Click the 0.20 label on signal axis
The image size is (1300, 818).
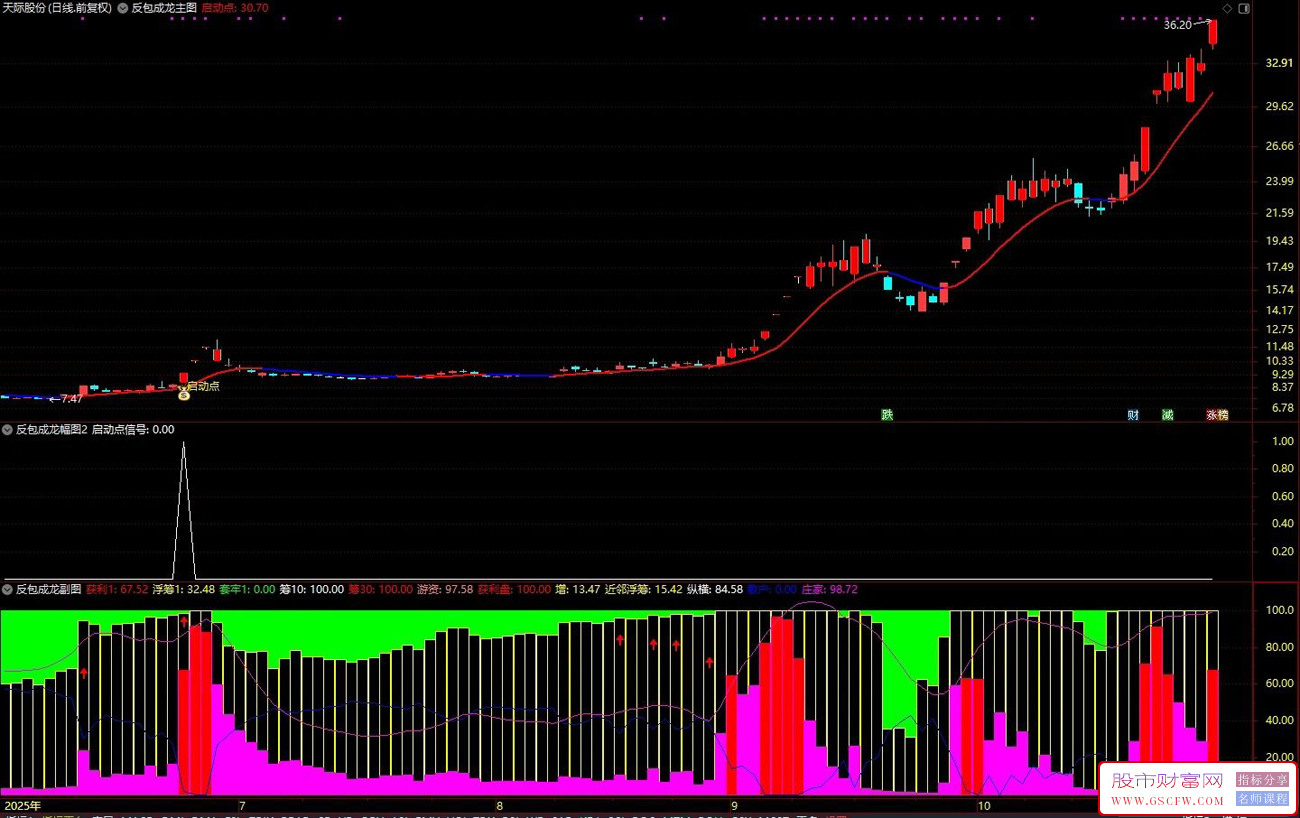pos(1283,551)
